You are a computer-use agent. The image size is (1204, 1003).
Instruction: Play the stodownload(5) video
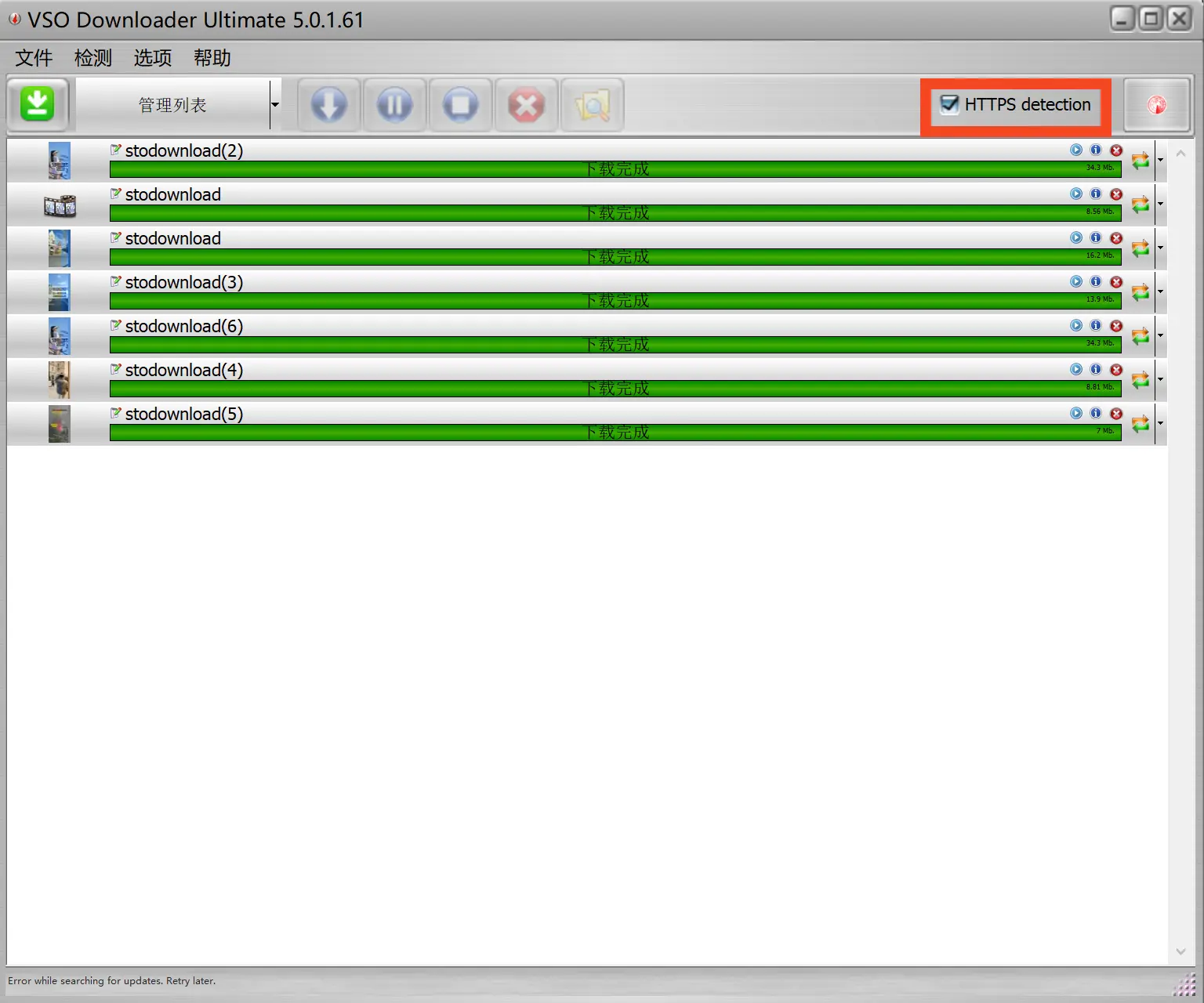(1076, 413)
